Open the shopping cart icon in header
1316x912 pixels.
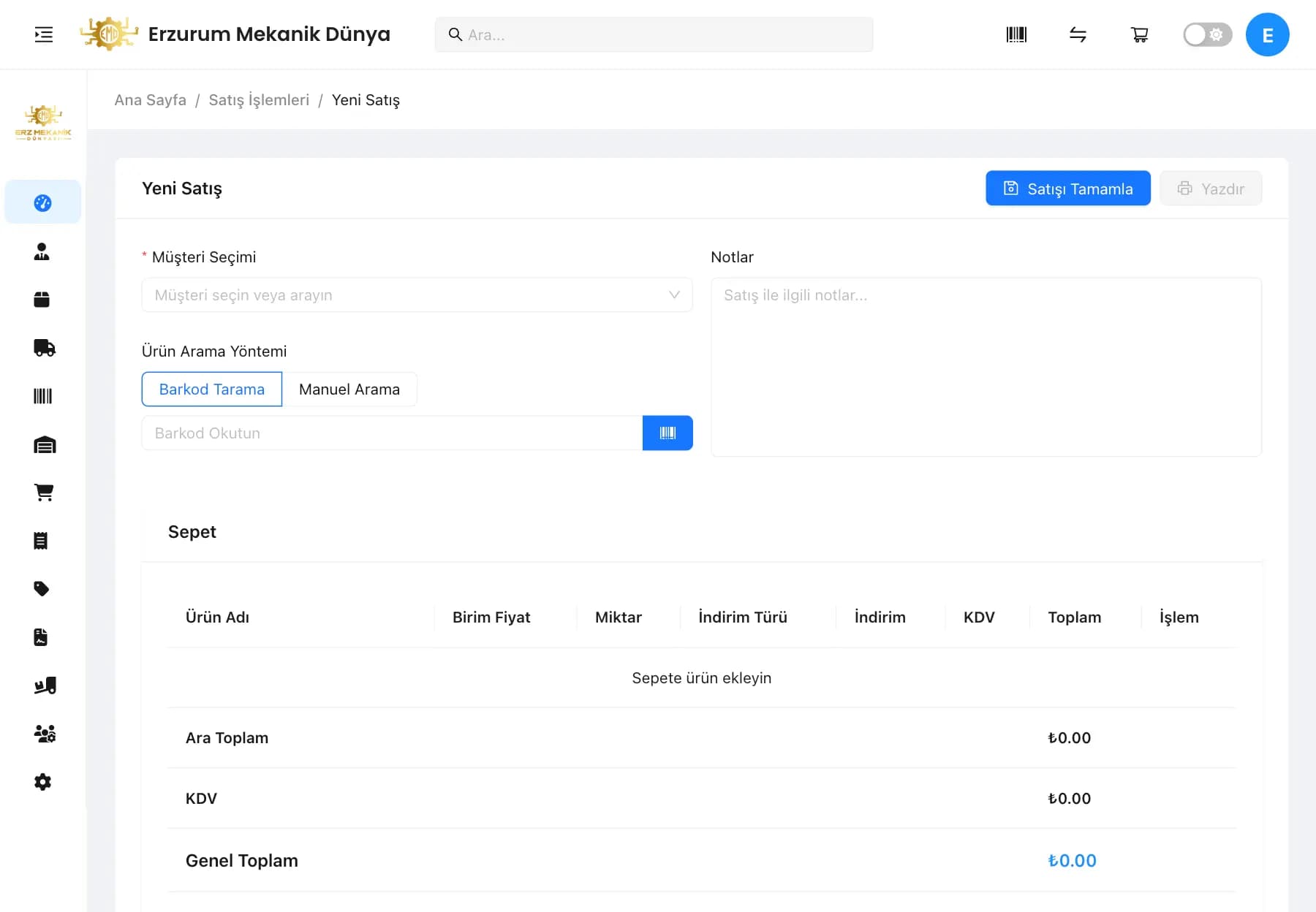click(x=1139, y=34)
